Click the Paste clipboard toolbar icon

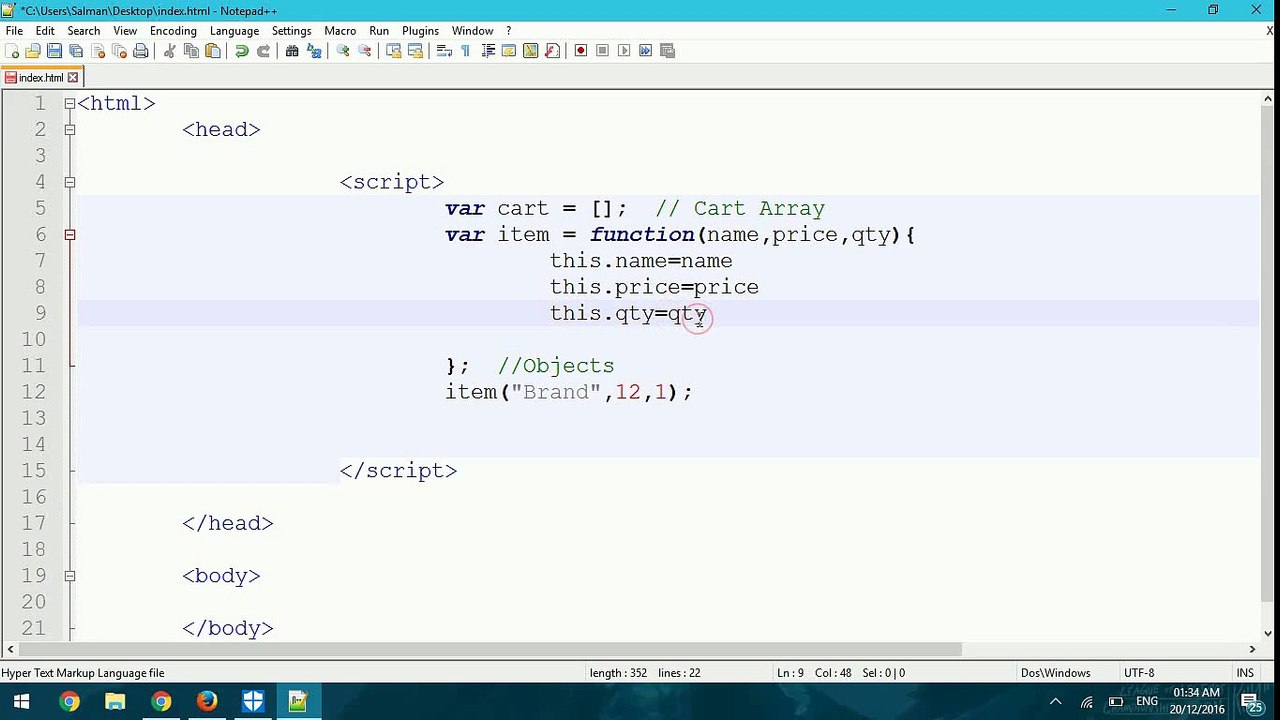[x=213, y=51]
